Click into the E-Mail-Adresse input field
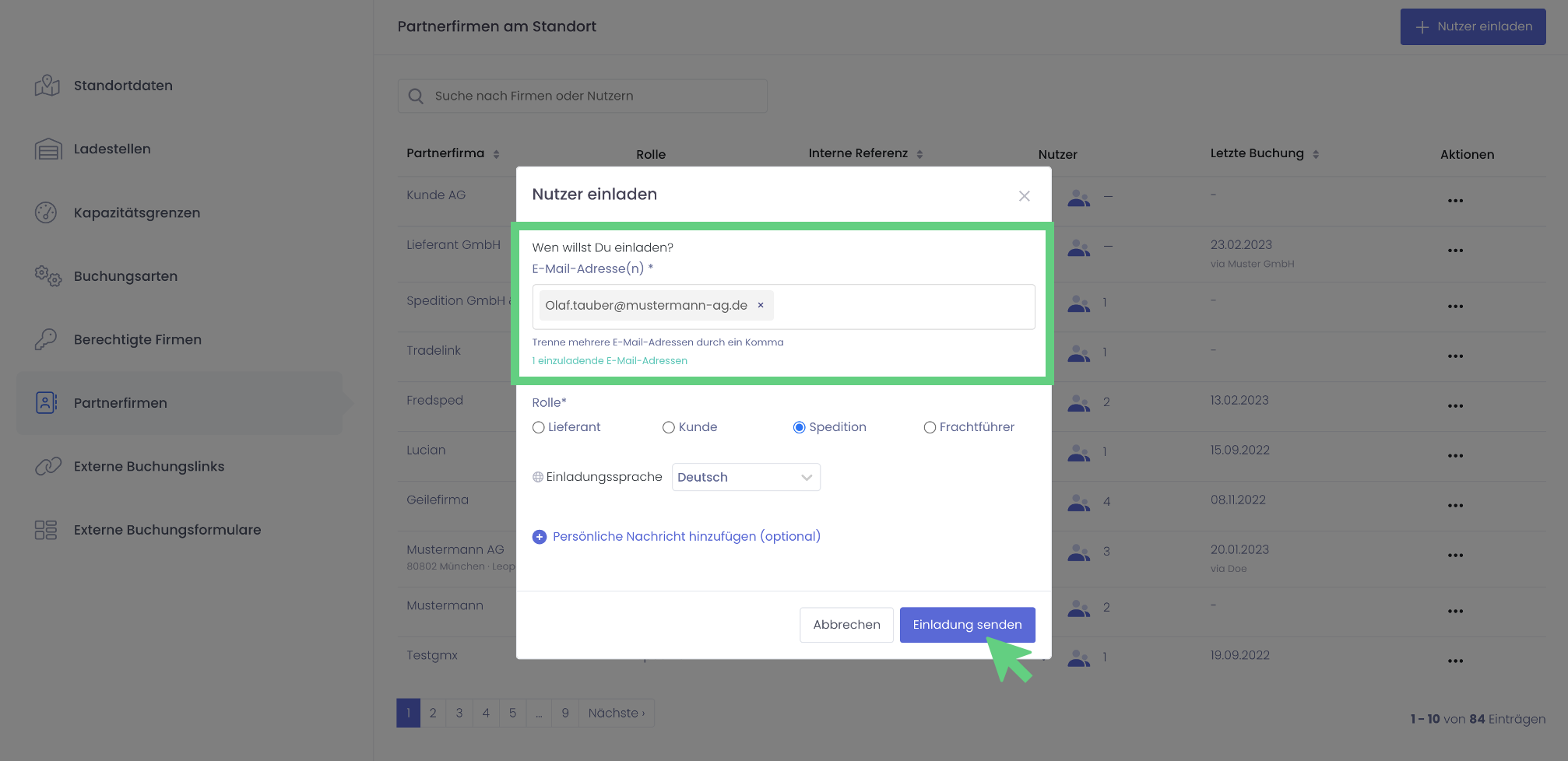 pos(902,307)
